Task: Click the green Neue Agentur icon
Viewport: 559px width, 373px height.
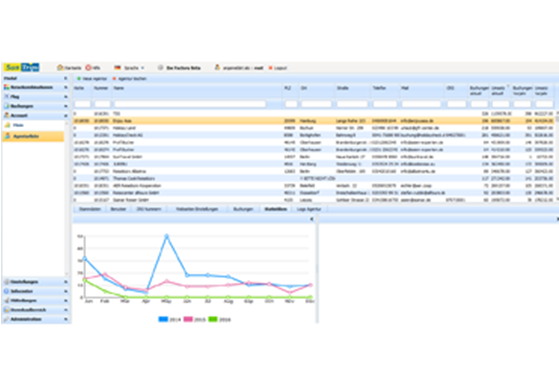Action: 79,78
